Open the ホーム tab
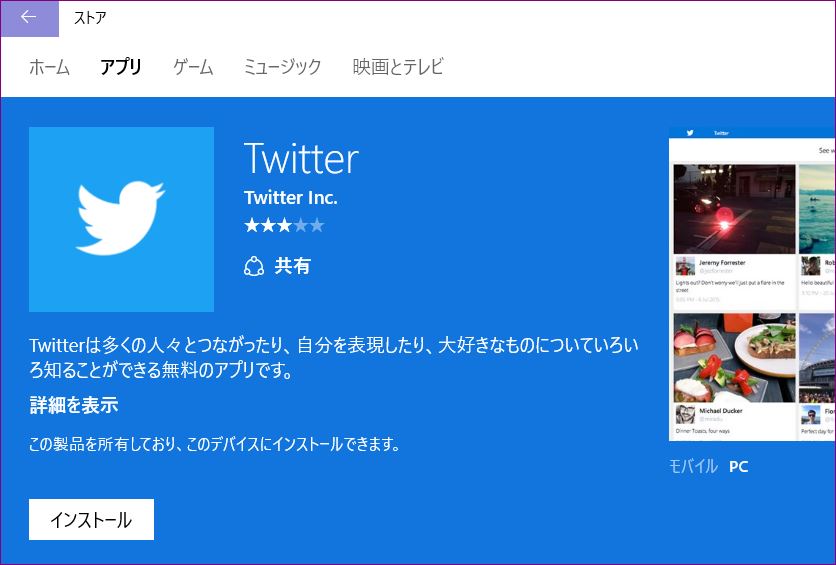836x565 pixels. click(x=49, y=67)
